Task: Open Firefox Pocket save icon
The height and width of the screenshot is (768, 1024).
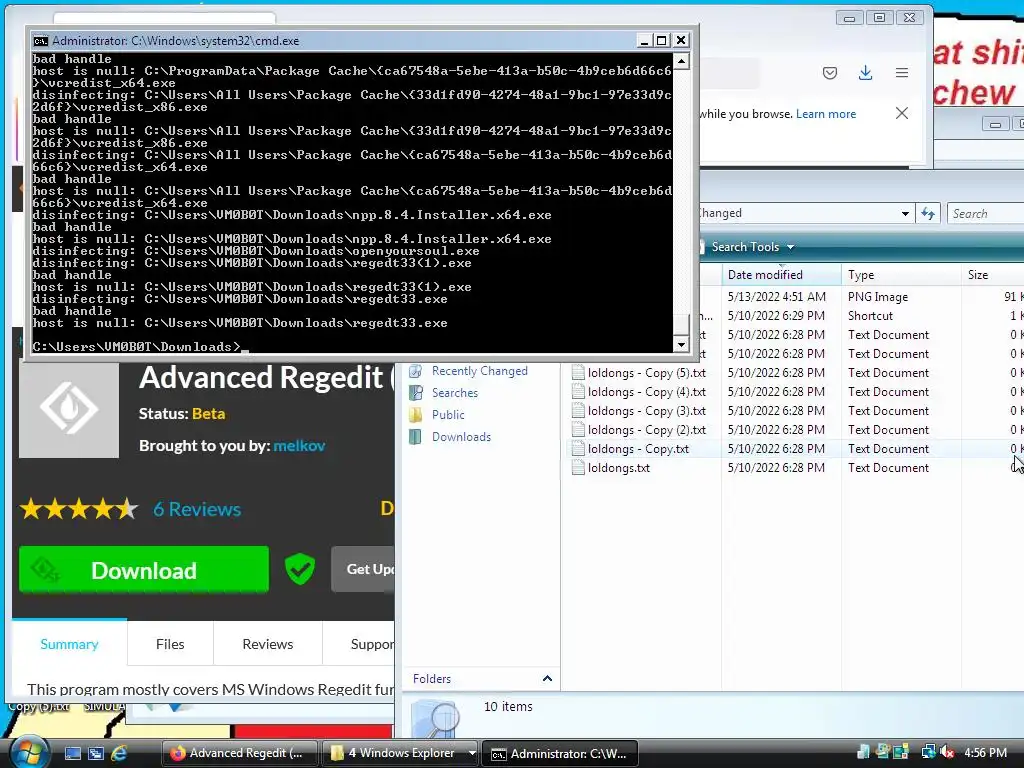Action: (829, 73)
